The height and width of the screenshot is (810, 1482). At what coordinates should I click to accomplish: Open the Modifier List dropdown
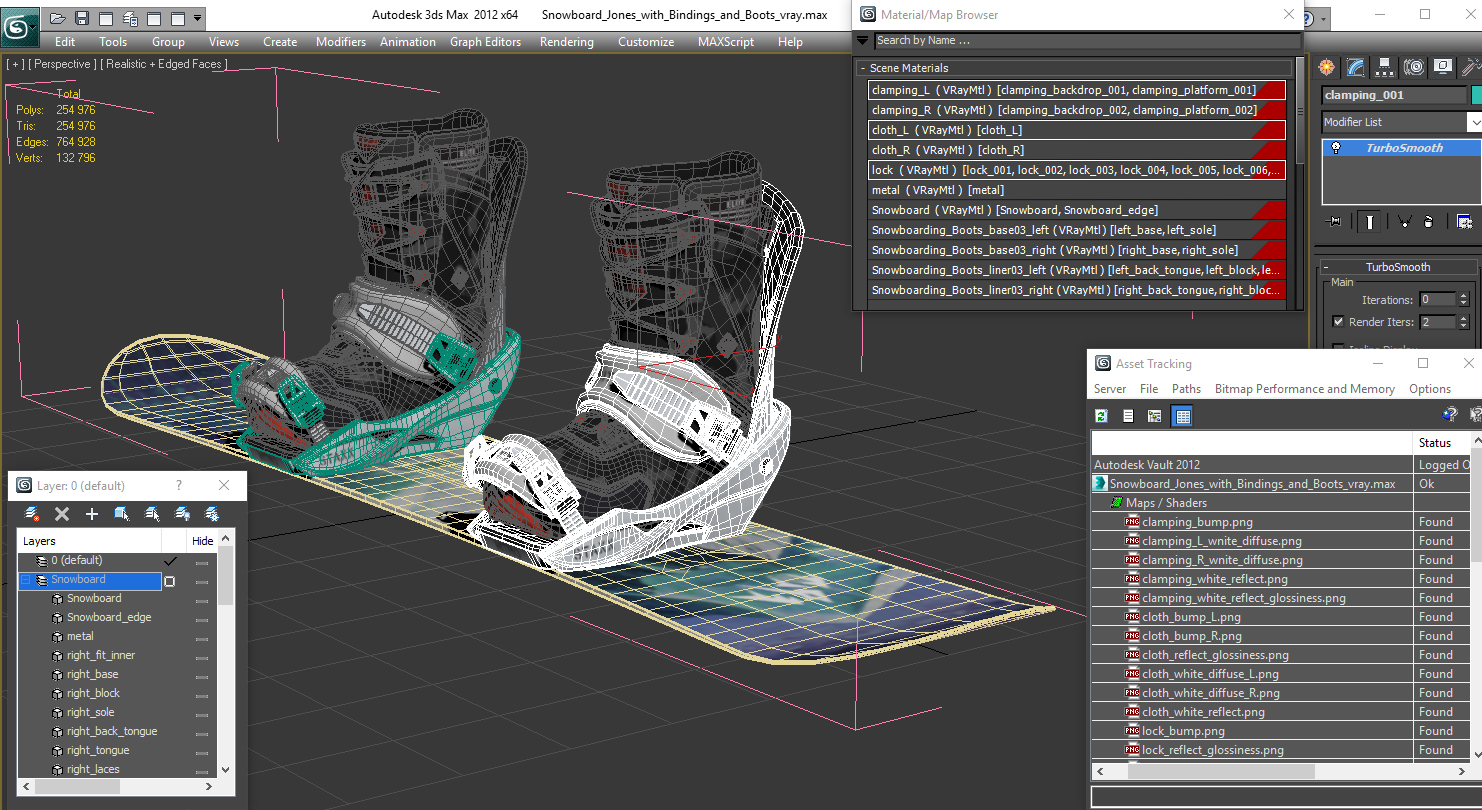pos(1474,122)
